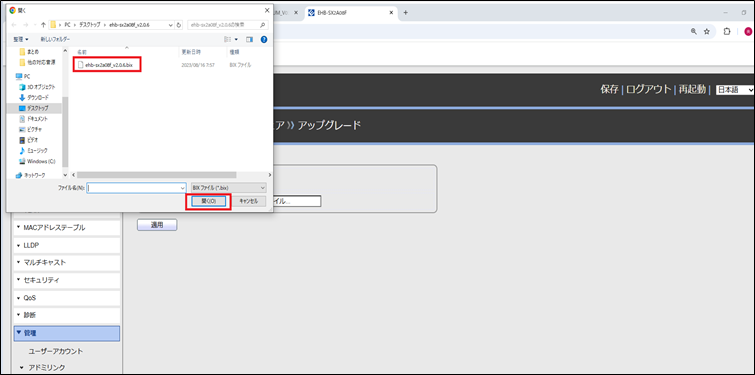Expand the QoS menu
Viewport: 755px width, 375px height.
[x=66, y=298]
